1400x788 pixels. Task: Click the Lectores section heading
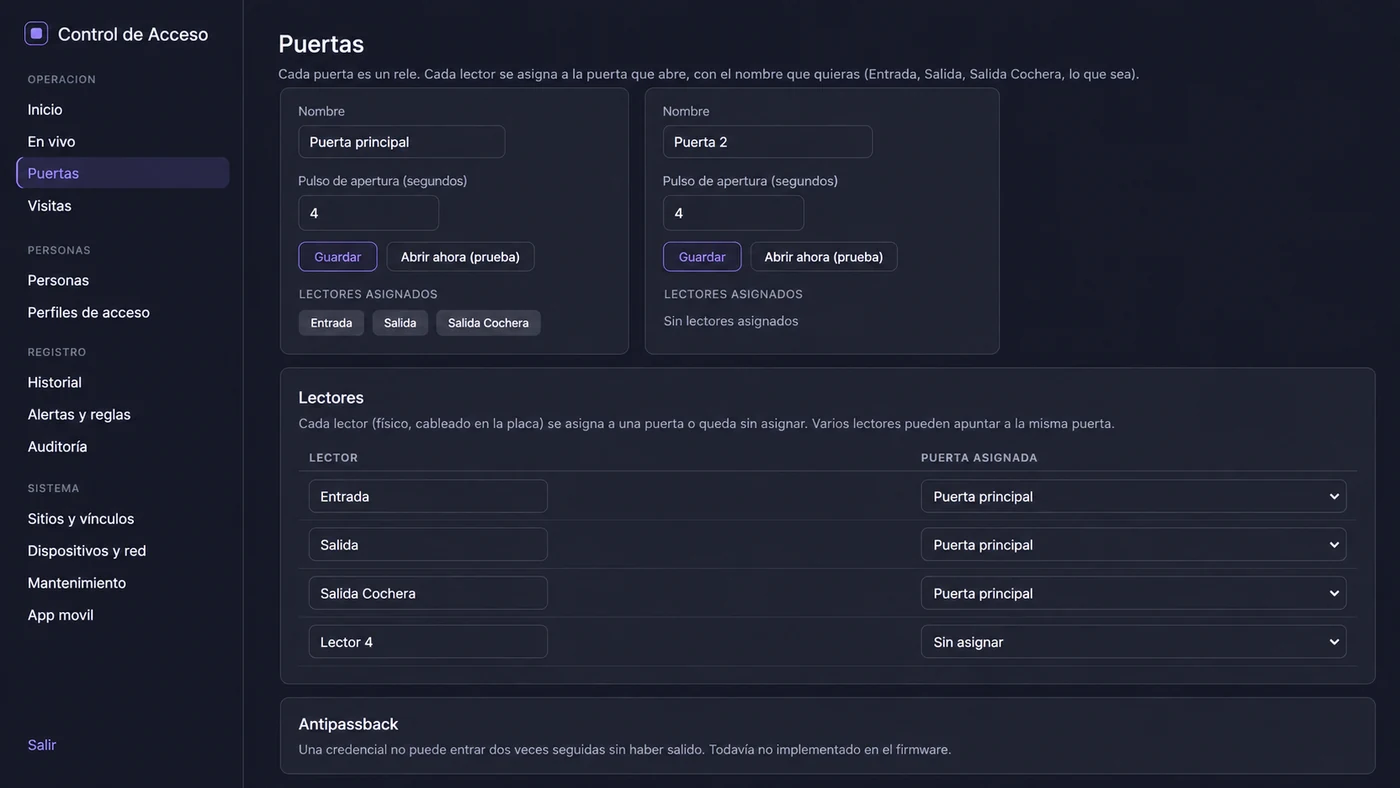331,398
